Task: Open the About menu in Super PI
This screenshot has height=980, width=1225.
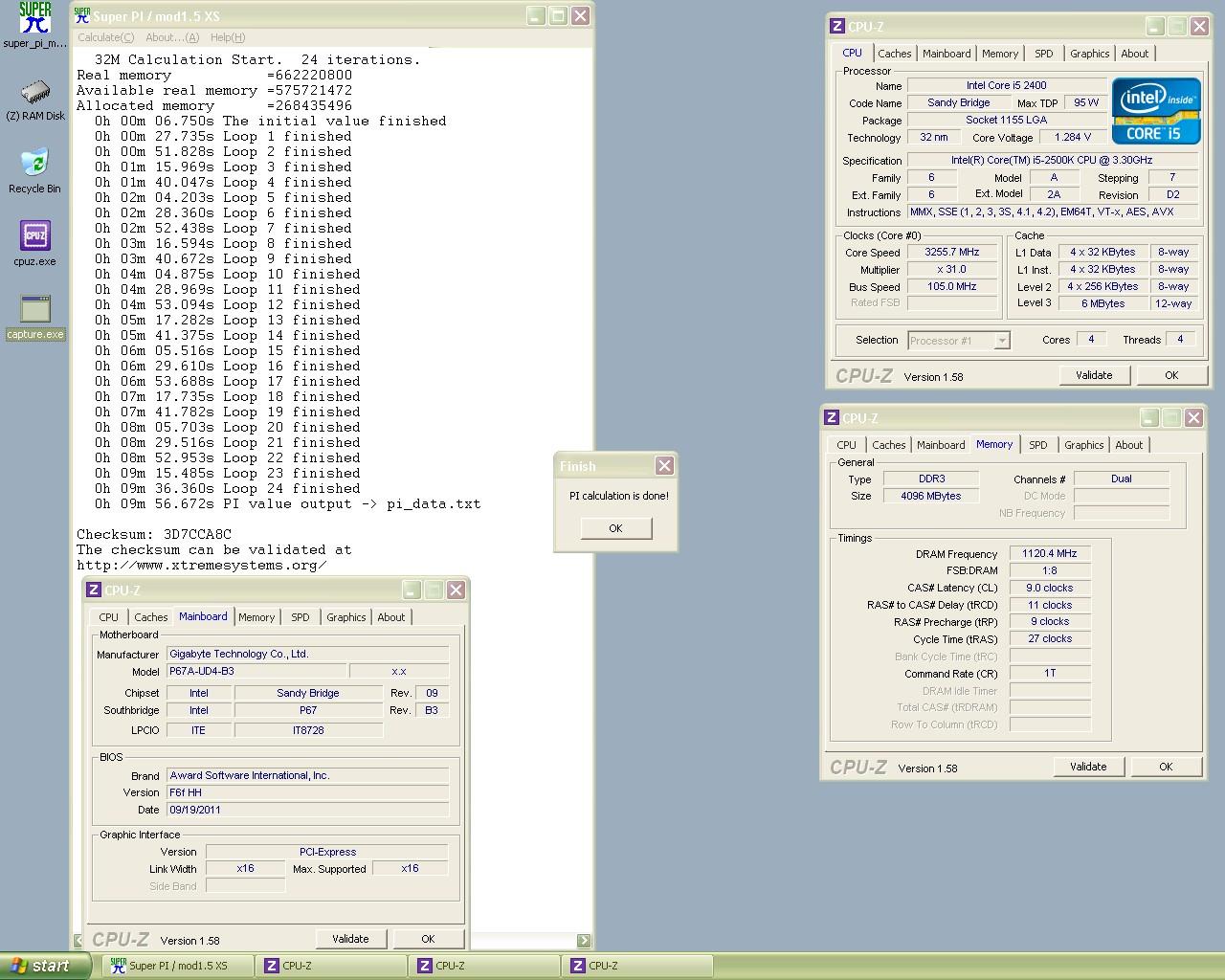Action: click(172, 37)
